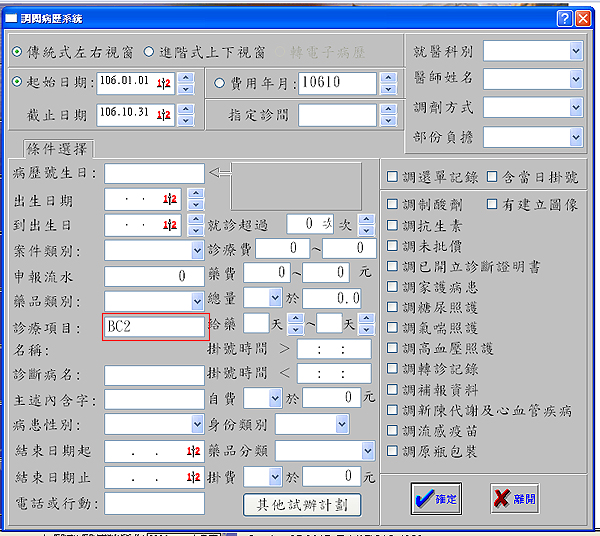The image size is (600, 536).
Task: Expand the 案件類別 combo box
Action: click(196, 249)
